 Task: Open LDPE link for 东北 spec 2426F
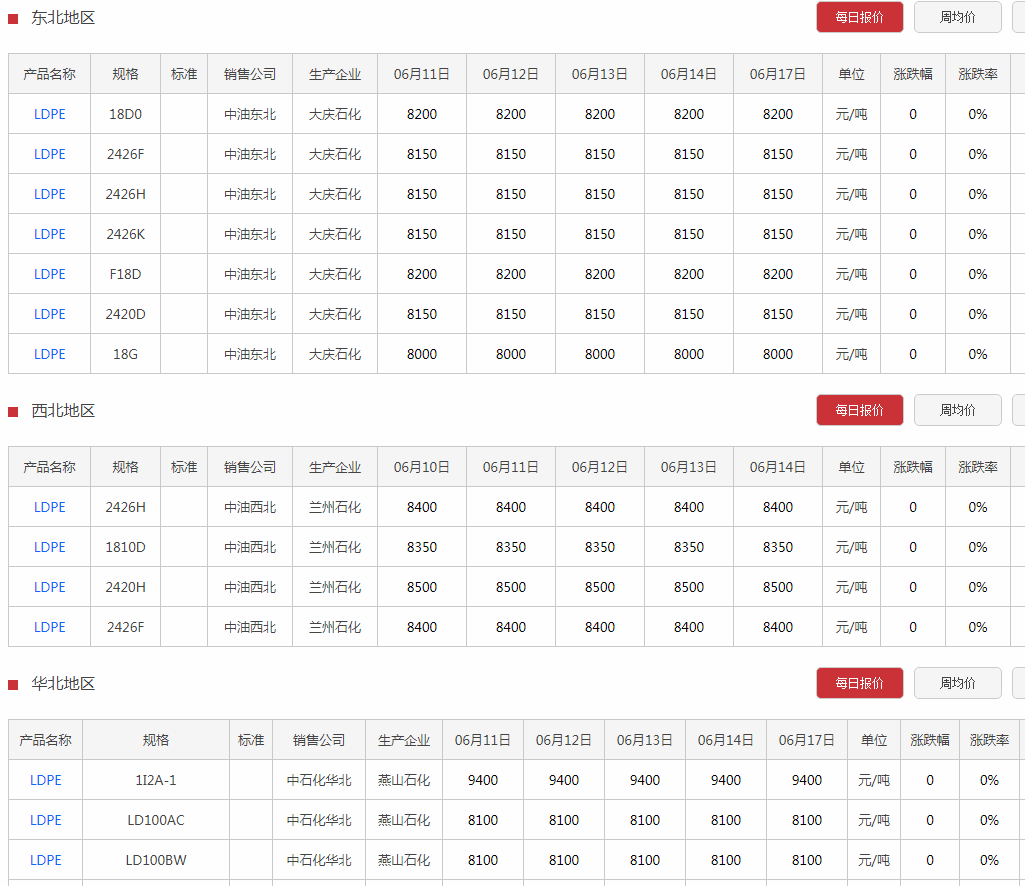point(50,154)
